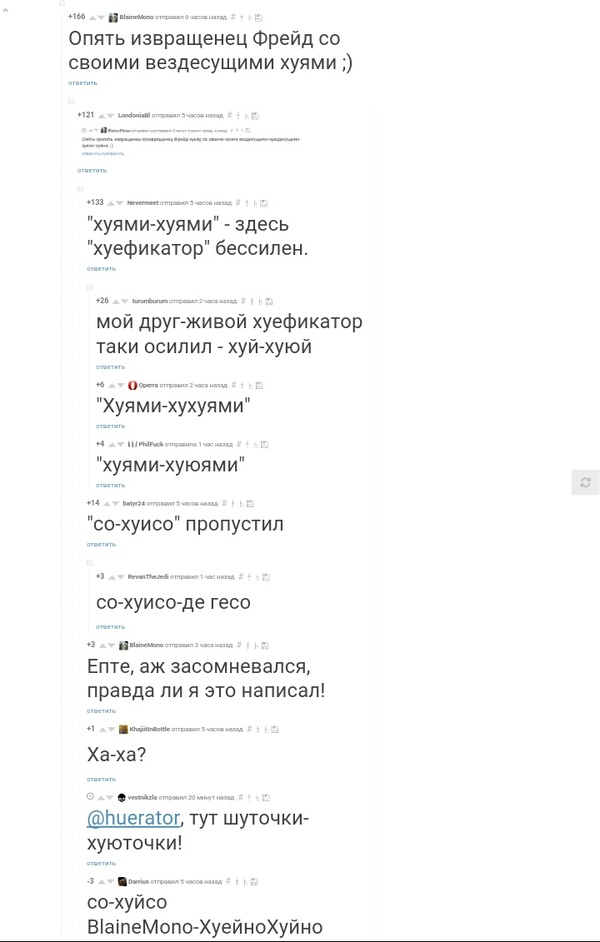
Task: Click go-to-parent arrow icon on Opera's comment
Action: pyautogui.click(x=242, y=385)
